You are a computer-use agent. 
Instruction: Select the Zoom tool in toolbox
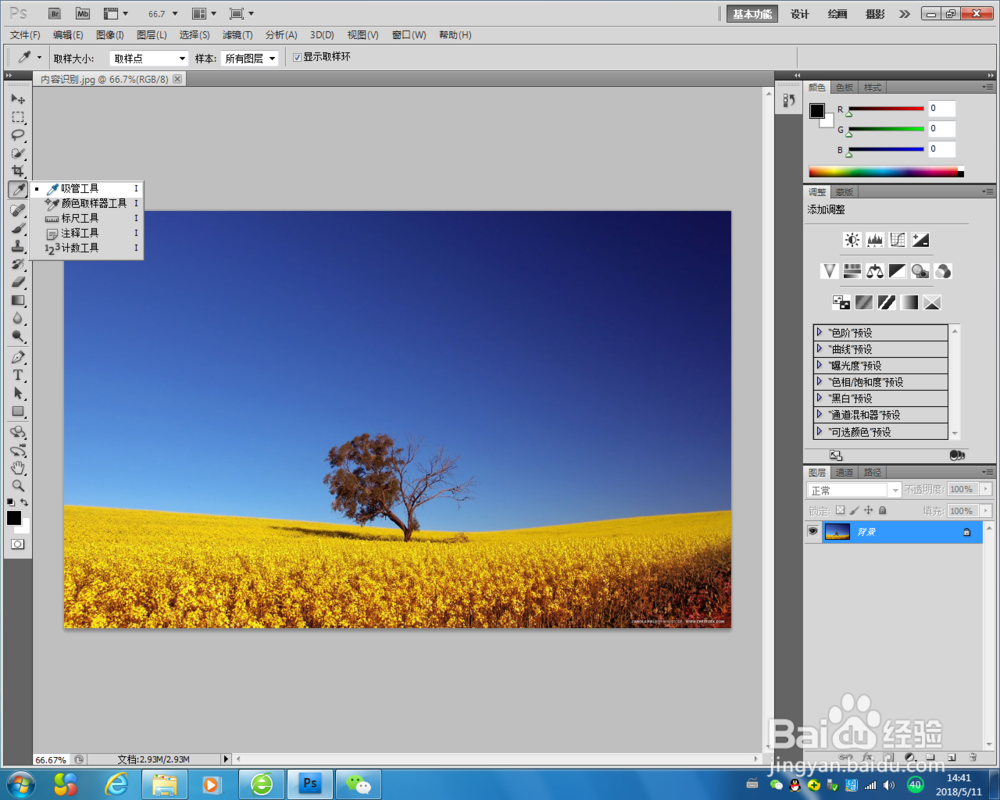point(18,485)
